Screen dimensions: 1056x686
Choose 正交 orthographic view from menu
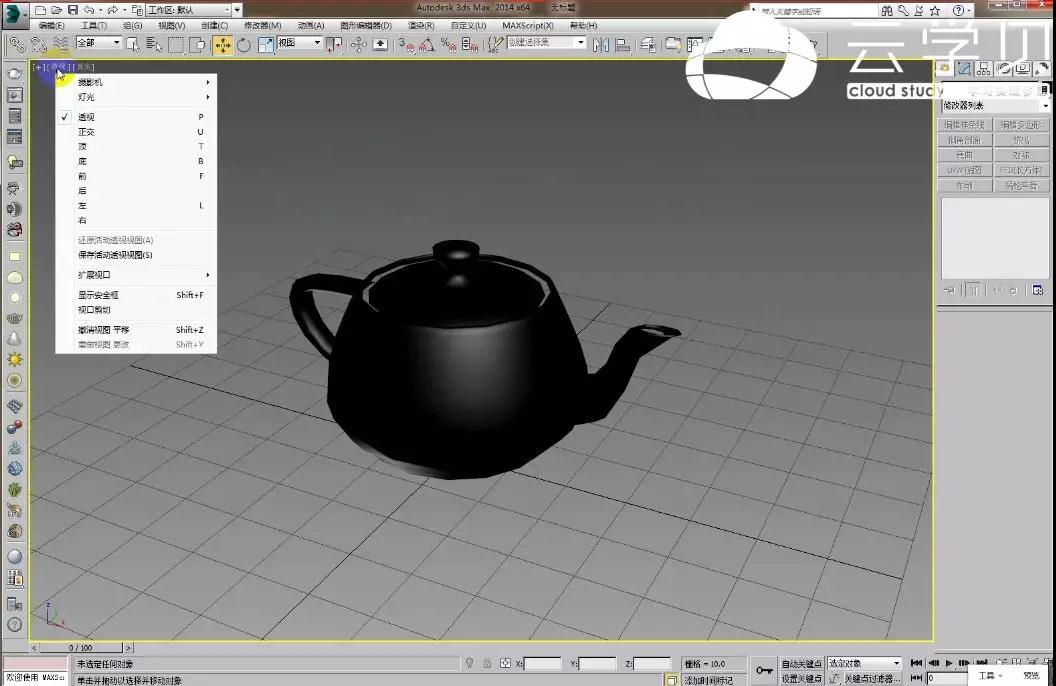pos(137,132)
